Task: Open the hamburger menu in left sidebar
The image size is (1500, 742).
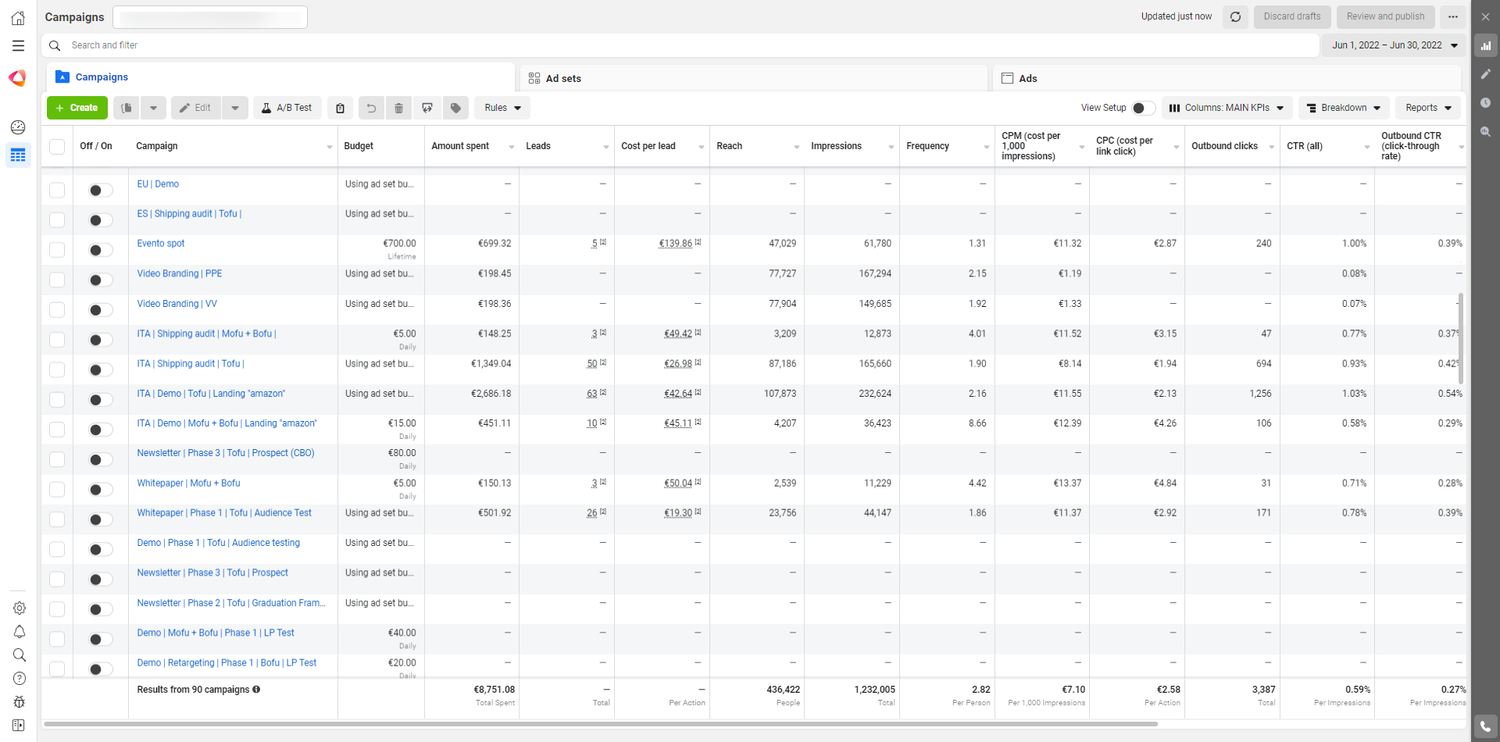Action: [18, 46]
